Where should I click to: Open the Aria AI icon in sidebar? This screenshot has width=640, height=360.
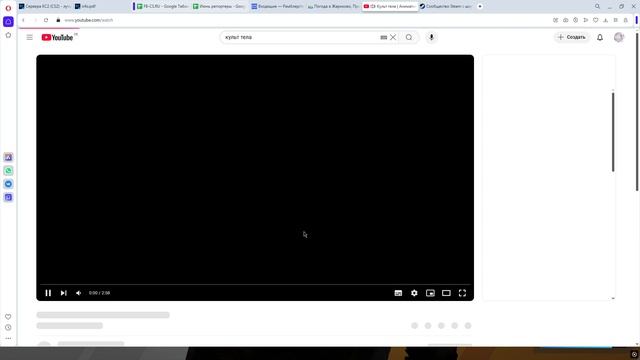(8, 157)
